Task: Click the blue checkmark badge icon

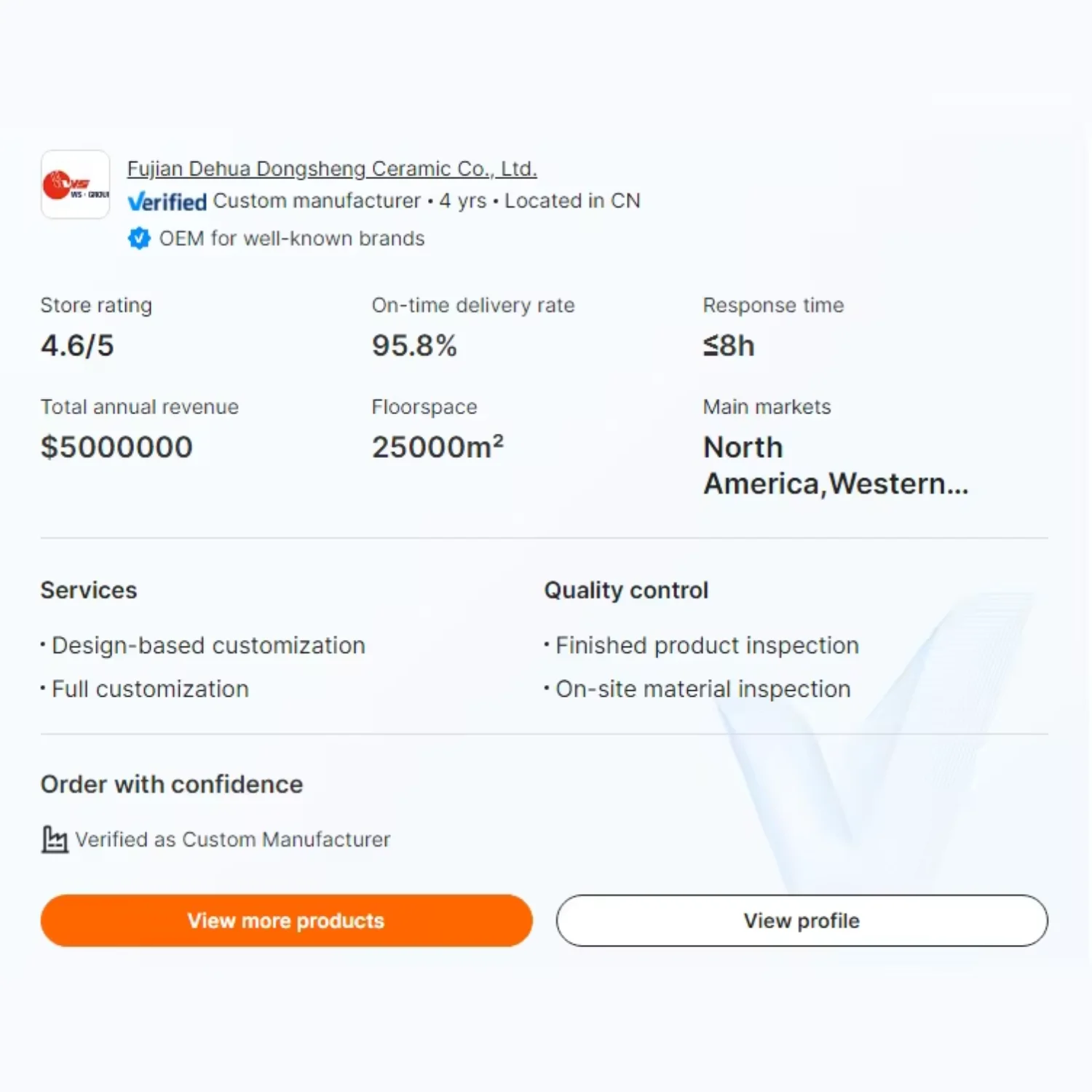Action: [x=139, y=238]
